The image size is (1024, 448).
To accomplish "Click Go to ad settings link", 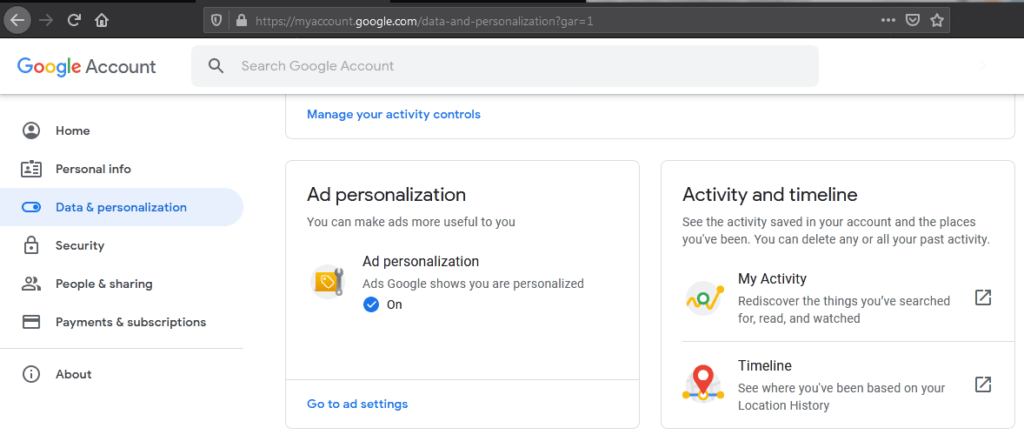I will [x=357, y=404].
